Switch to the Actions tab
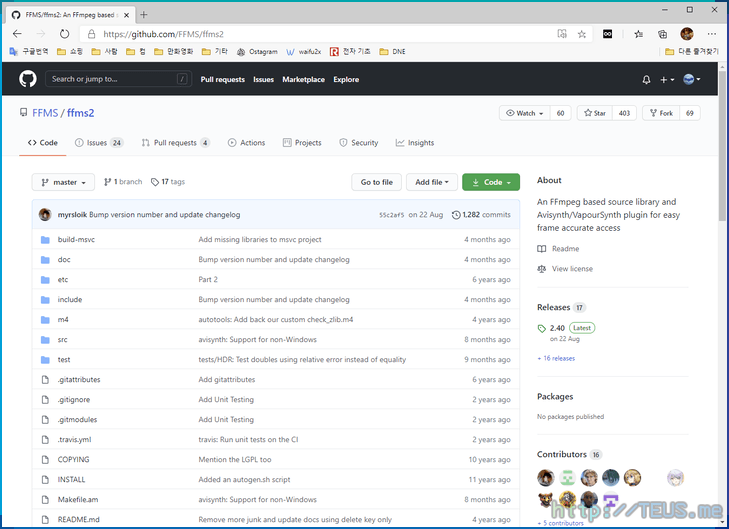729x529 pixels. pyautogui.click(x=246, y=143)
